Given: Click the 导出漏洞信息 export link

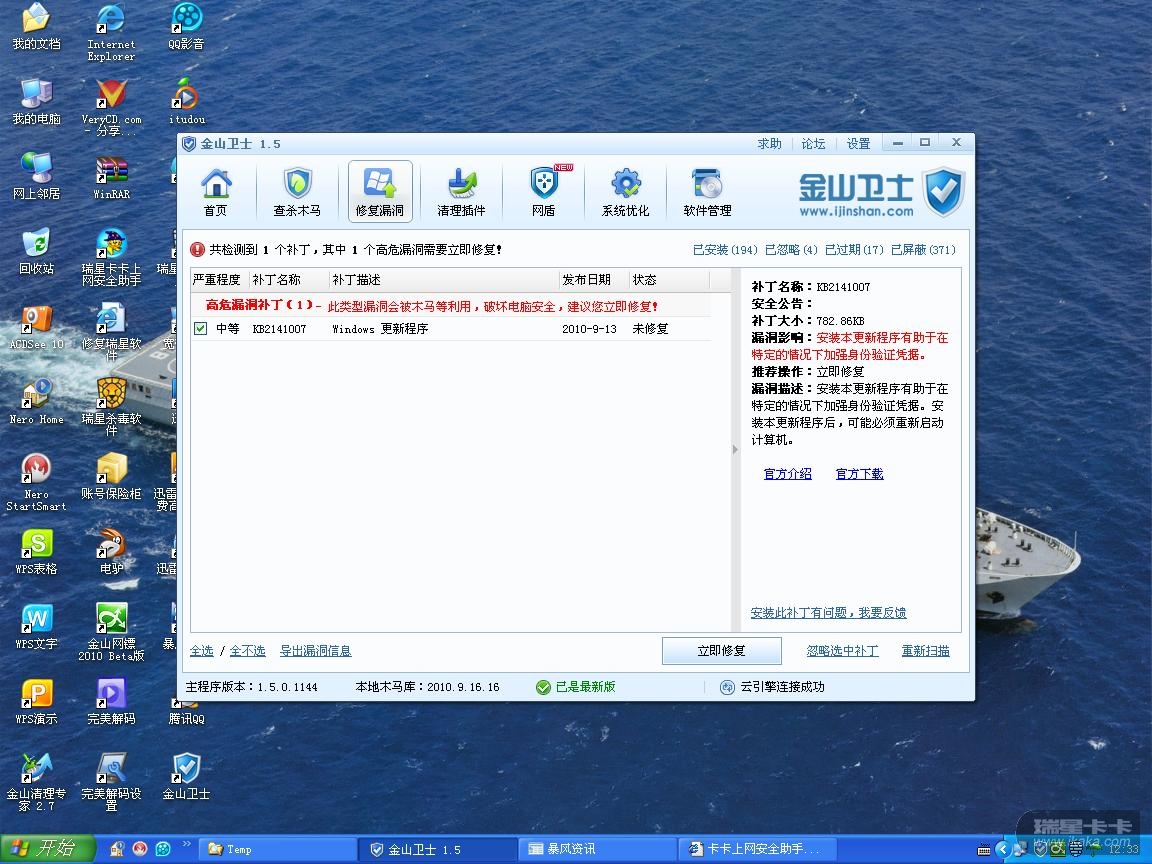Looking at the screenshot, I should click(315, 651).
